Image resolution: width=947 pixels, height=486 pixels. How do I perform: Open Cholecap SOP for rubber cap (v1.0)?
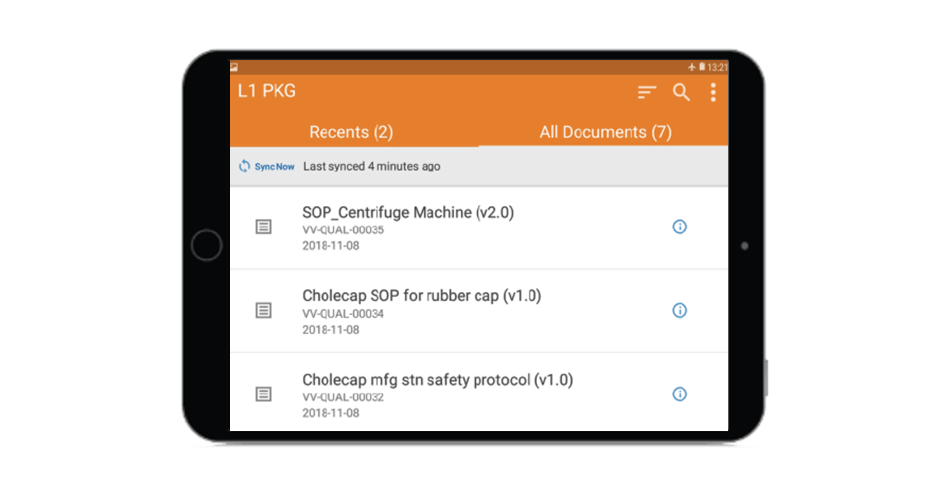(421, 296)
